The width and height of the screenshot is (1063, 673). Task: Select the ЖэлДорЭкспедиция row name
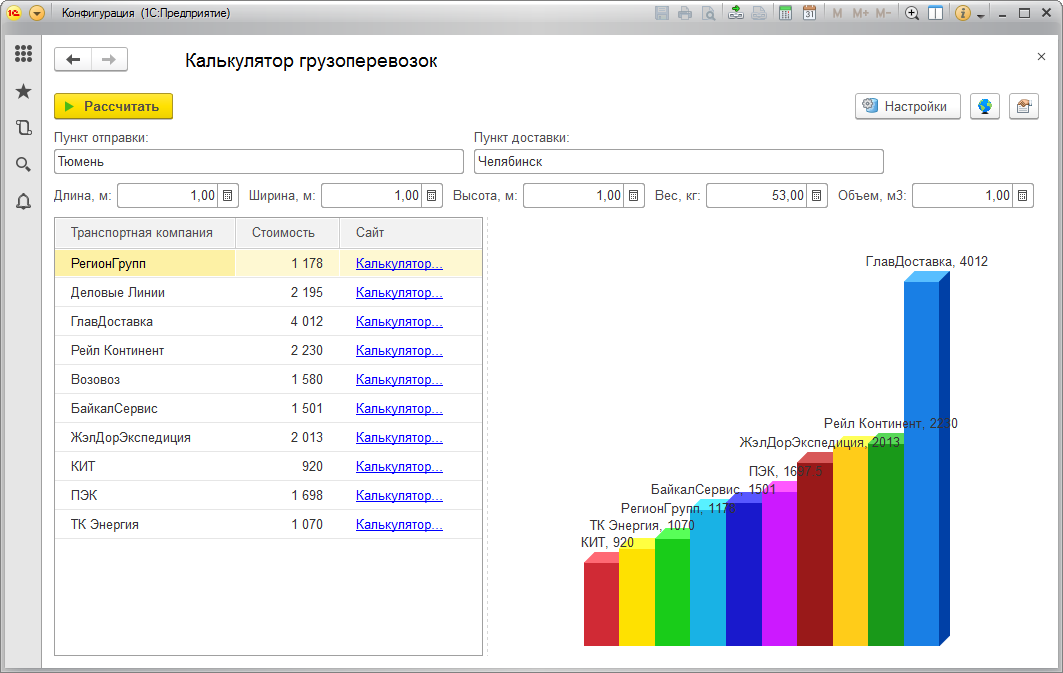coord(131,438)
